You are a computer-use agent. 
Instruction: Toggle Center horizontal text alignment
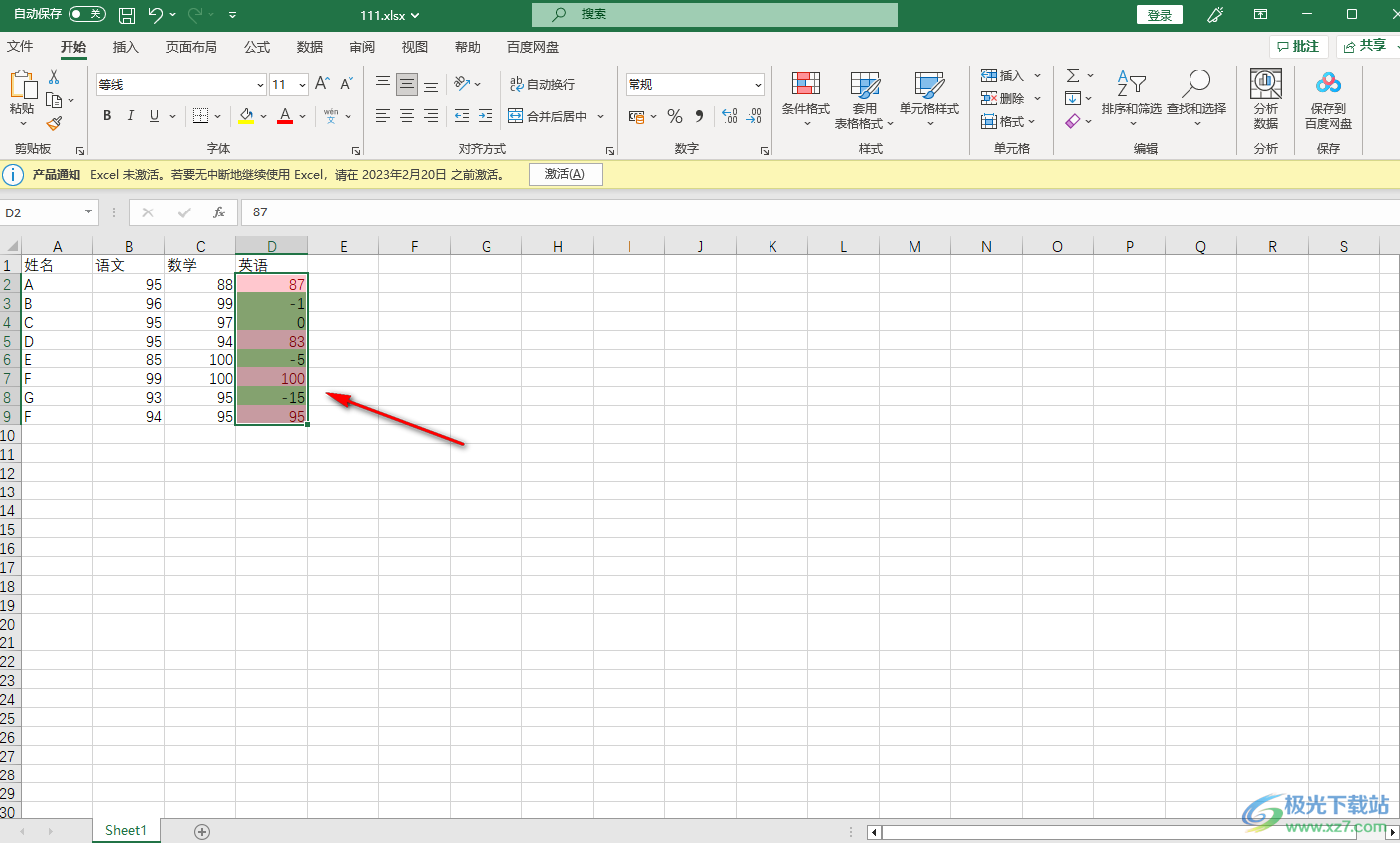407,116
